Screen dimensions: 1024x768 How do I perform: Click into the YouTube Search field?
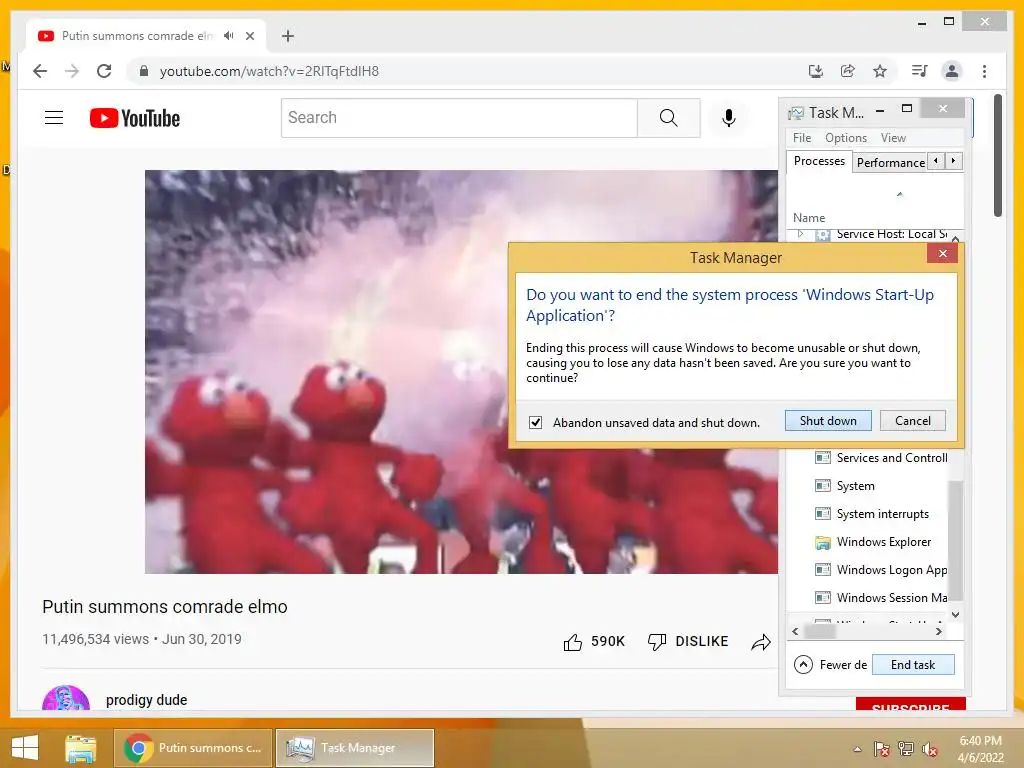pos(459,118)
